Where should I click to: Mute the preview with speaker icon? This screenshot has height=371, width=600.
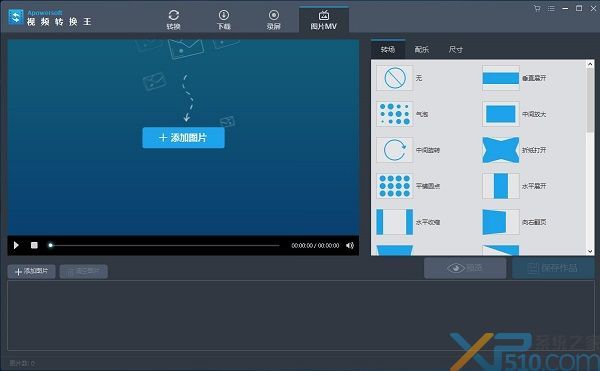[x=350, y=246]
